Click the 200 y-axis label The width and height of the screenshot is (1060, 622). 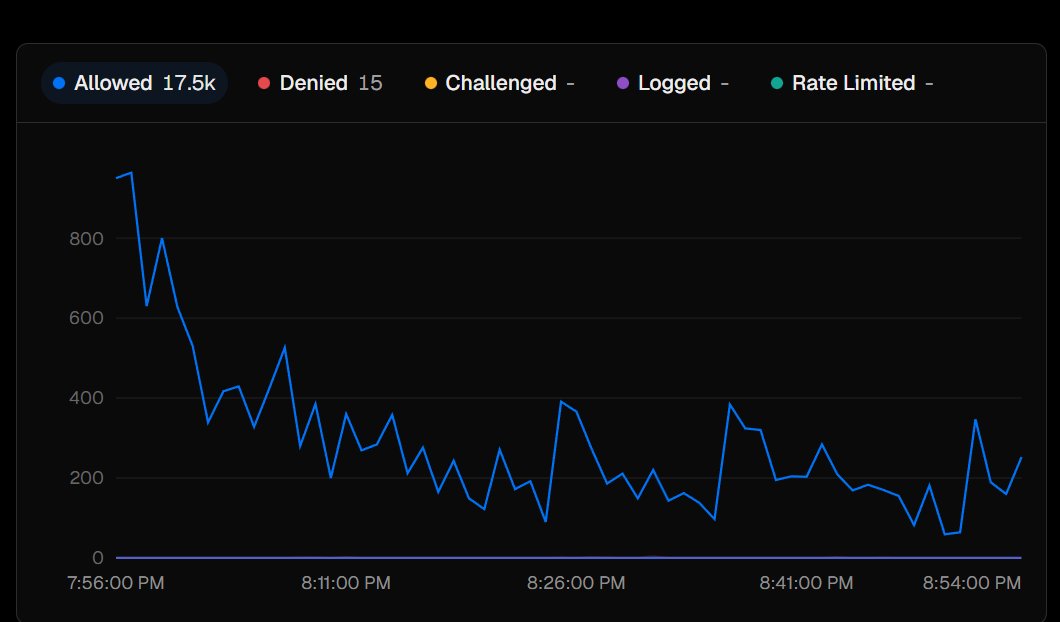tap(87, 478)
